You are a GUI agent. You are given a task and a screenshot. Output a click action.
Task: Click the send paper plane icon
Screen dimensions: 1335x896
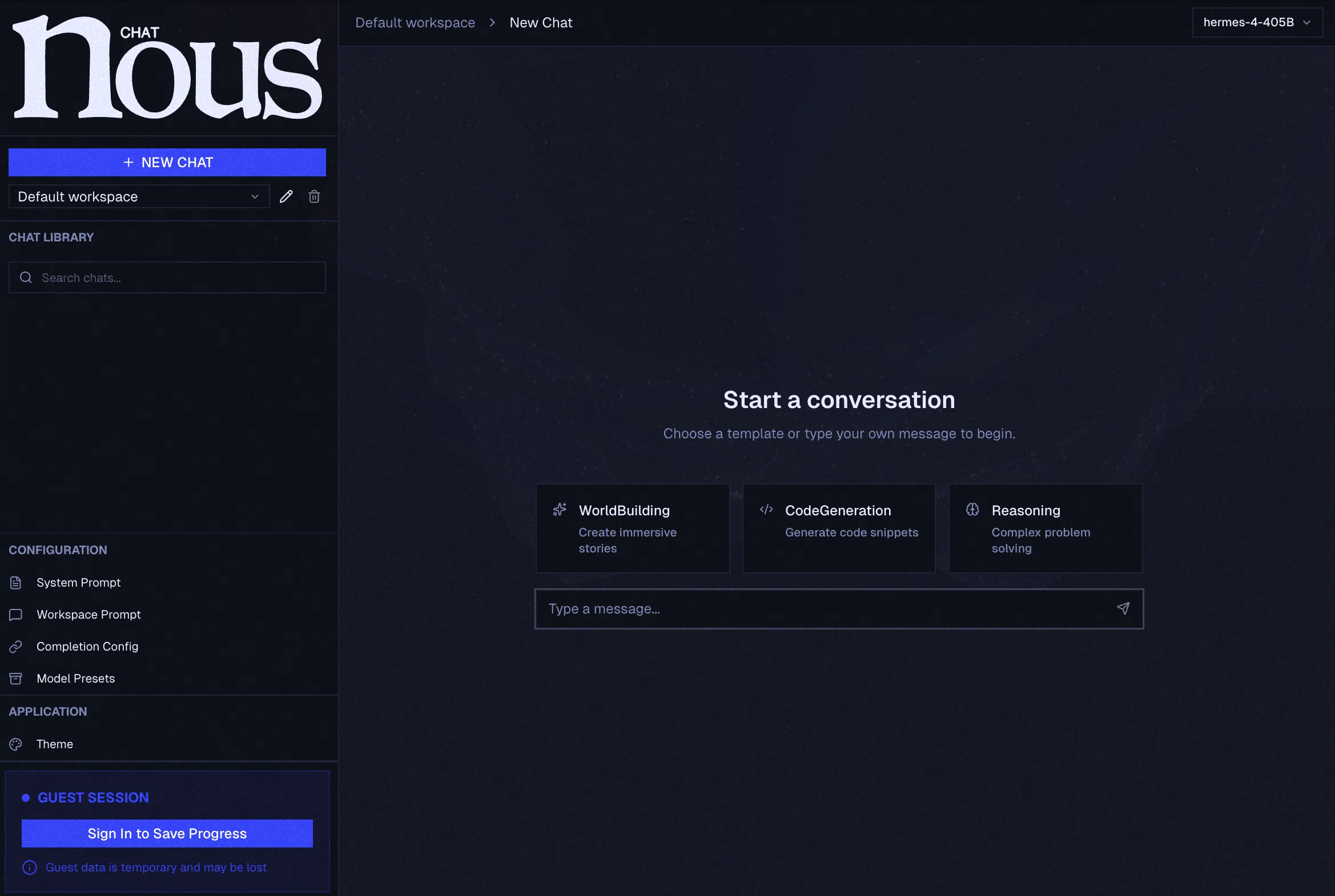1124,608
